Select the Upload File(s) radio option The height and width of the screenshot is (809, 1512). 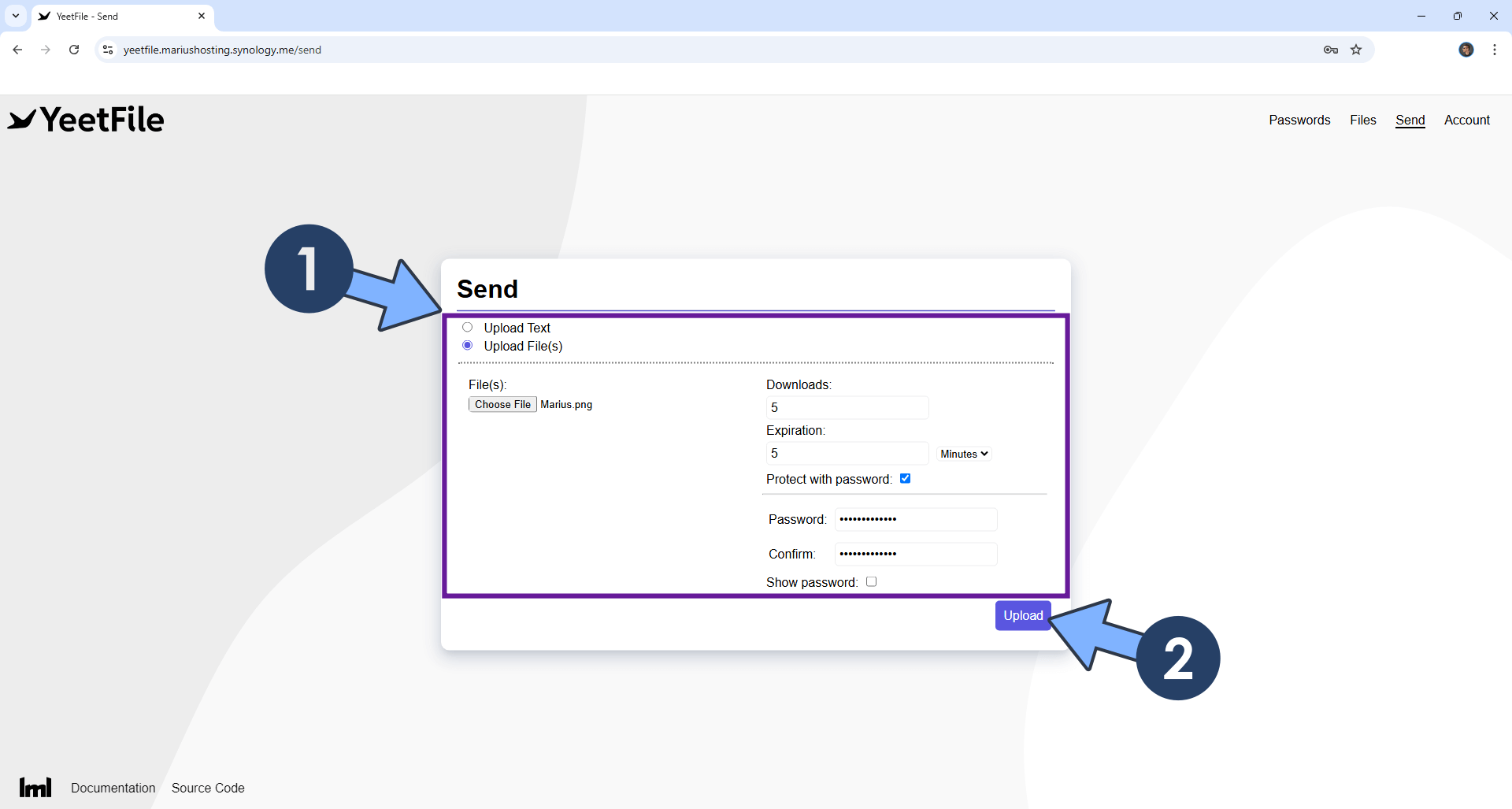(x=468, y=345)
